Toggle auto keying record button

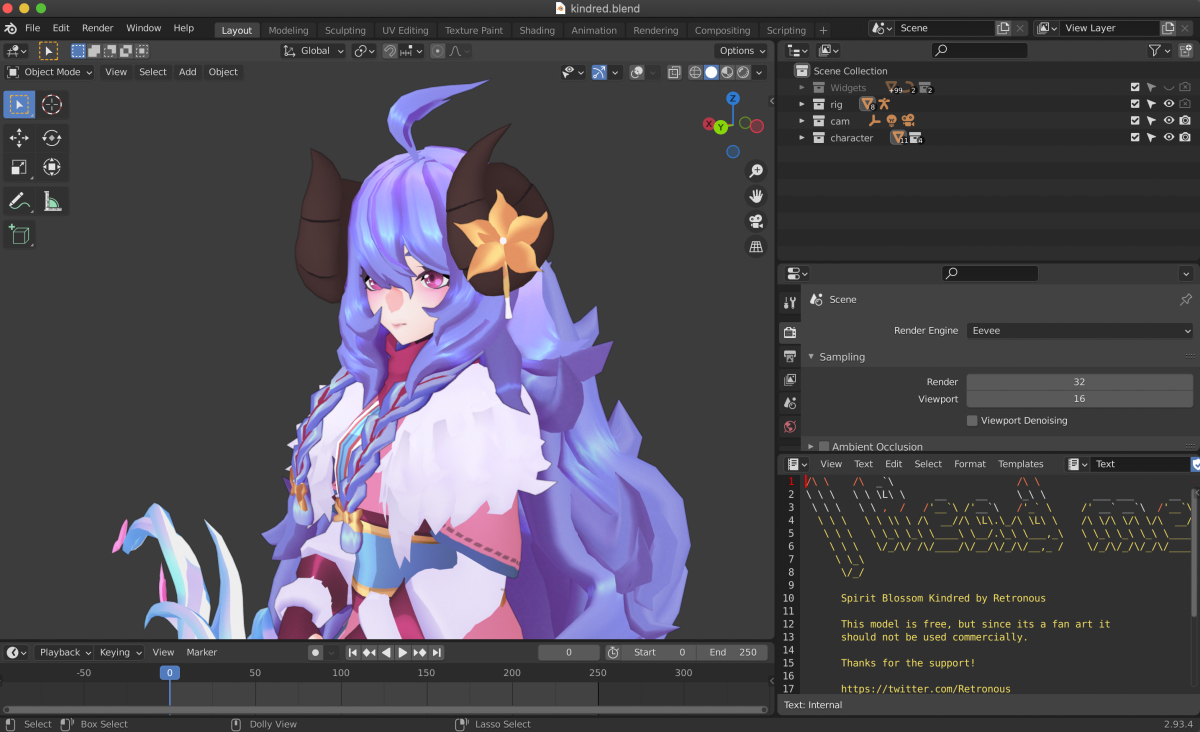[315, 652]
